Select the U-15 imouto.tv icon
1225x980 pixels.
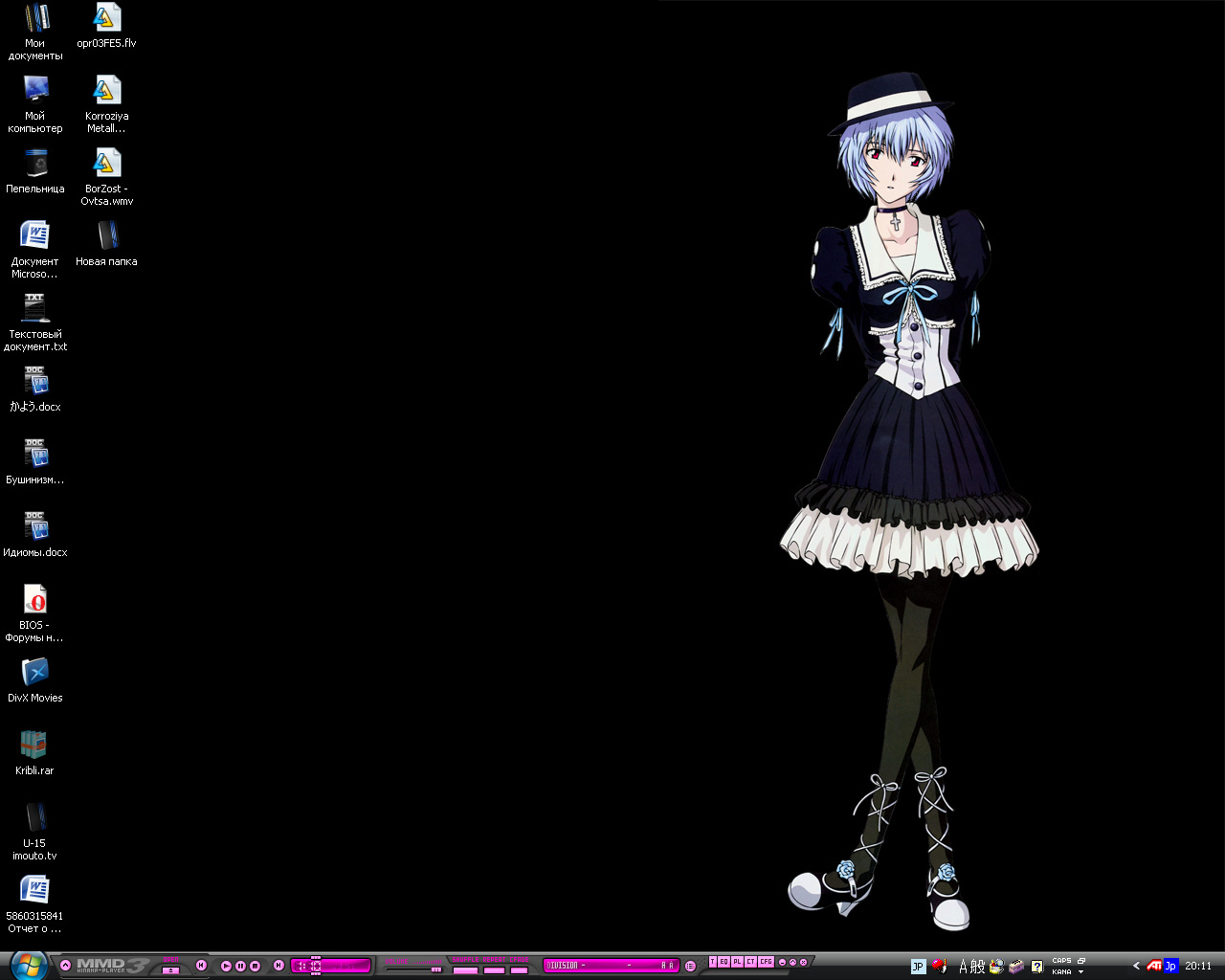click(35, 834)
